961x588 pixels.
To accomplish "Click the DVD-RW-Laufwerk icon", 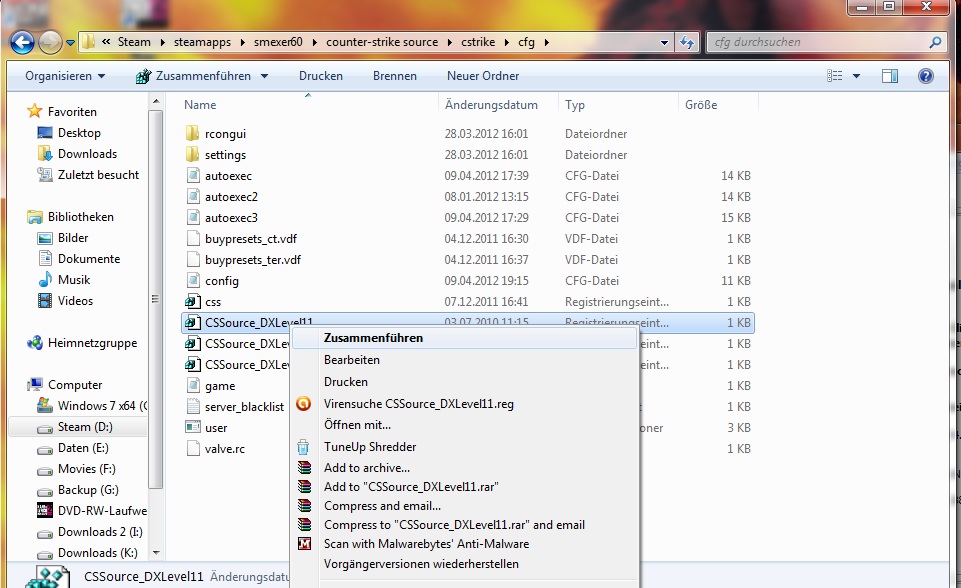I will click(45, 510).
